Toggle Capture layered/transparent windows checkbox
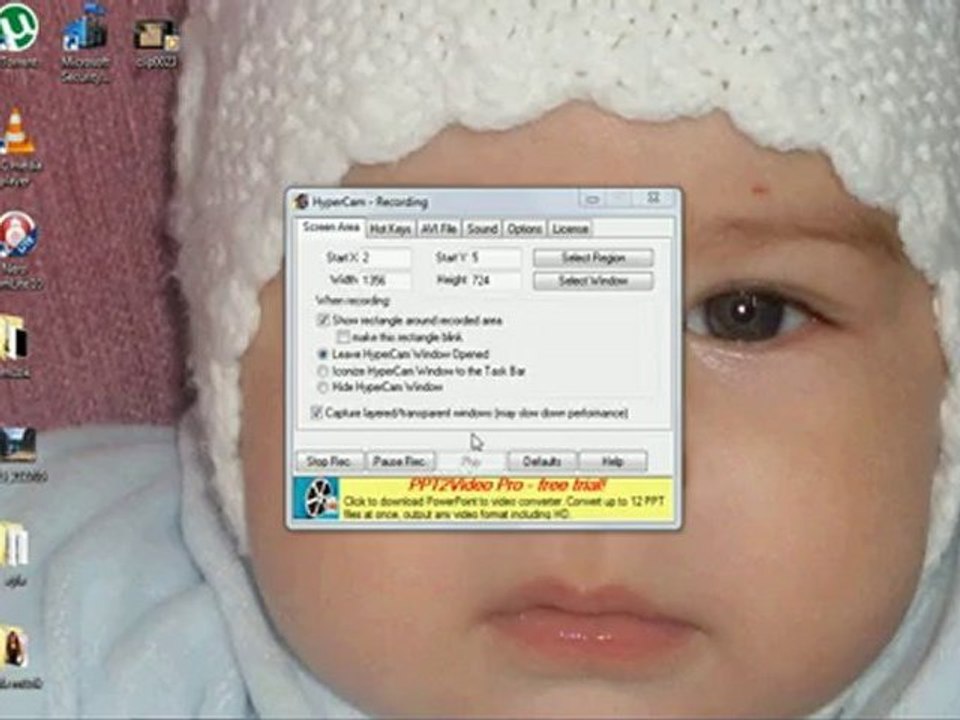 pos(317,413)
